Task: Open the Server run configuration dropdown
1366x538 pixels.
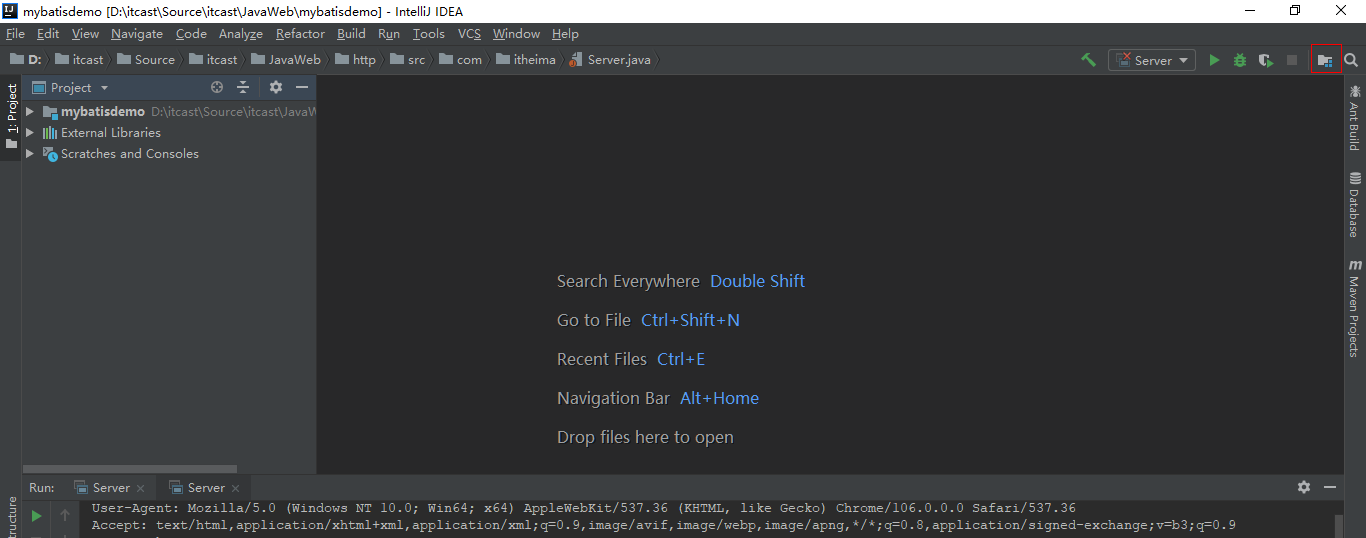Action: 1152,60
